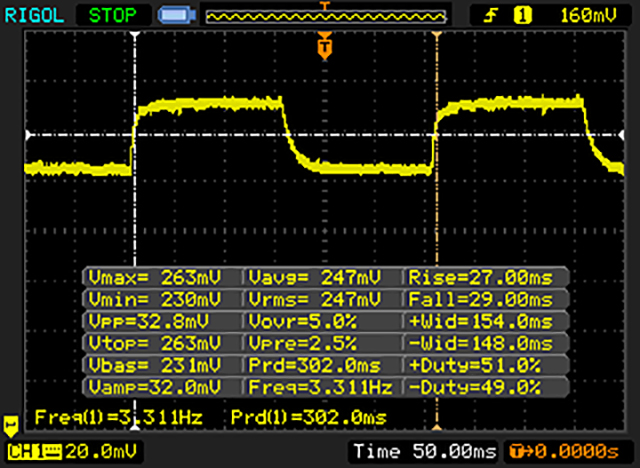Click the Vrms= 247mV measurement
The width and height of the screenshot is (640, 468).
tap(315, 299)
